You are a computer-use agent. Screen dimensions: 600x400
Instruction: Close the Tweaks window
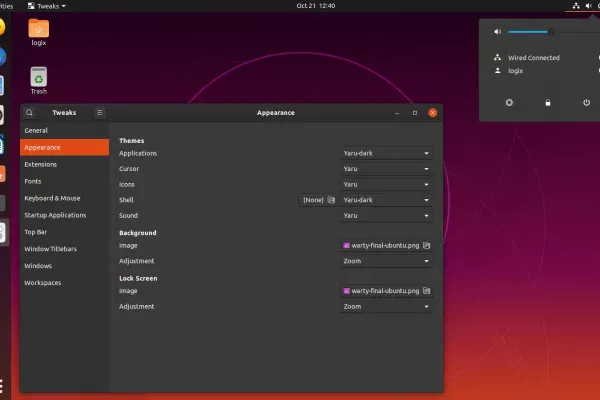click(x=433, y=113)
